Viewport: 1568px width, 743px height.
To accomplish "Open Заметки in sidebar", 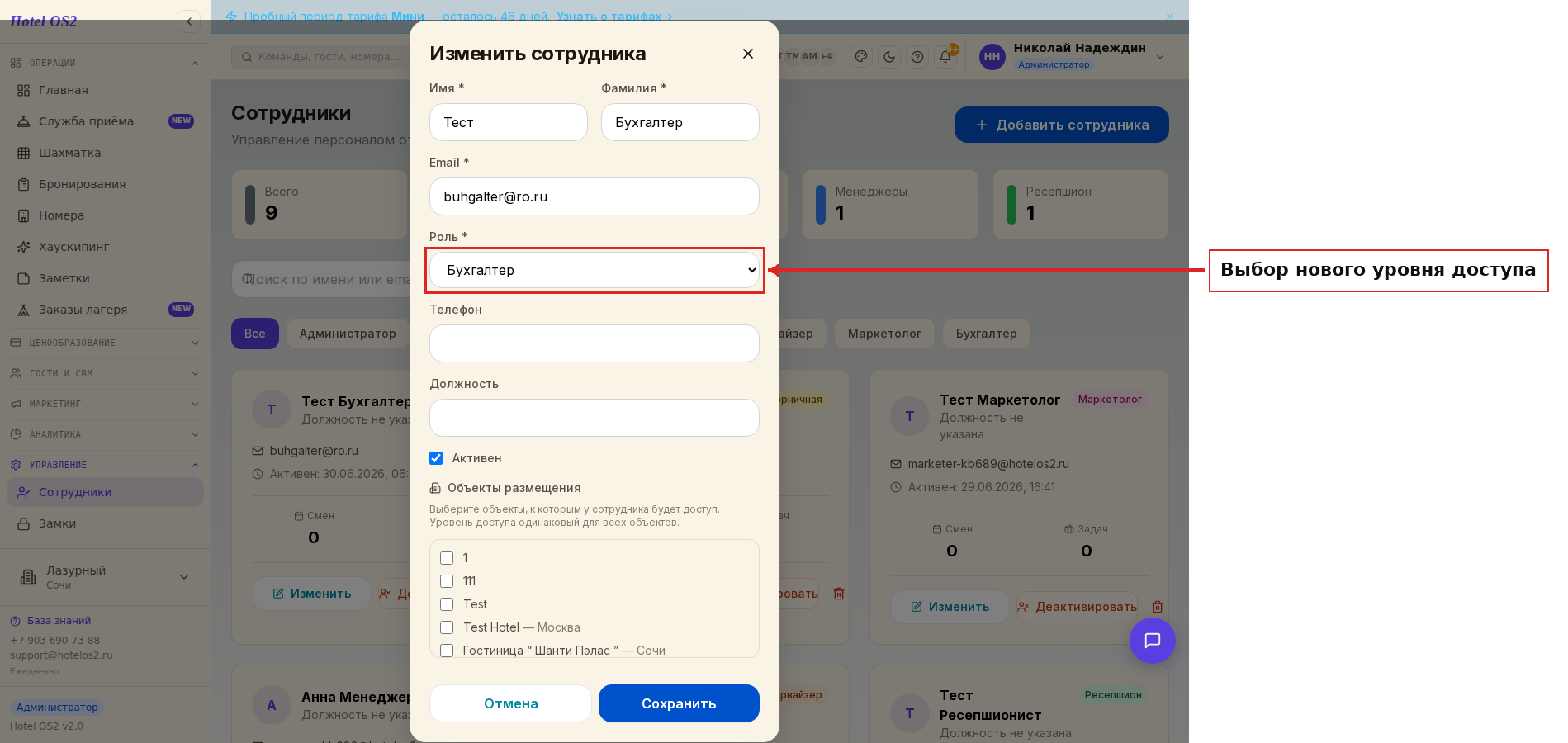I will tap(105, 278).
